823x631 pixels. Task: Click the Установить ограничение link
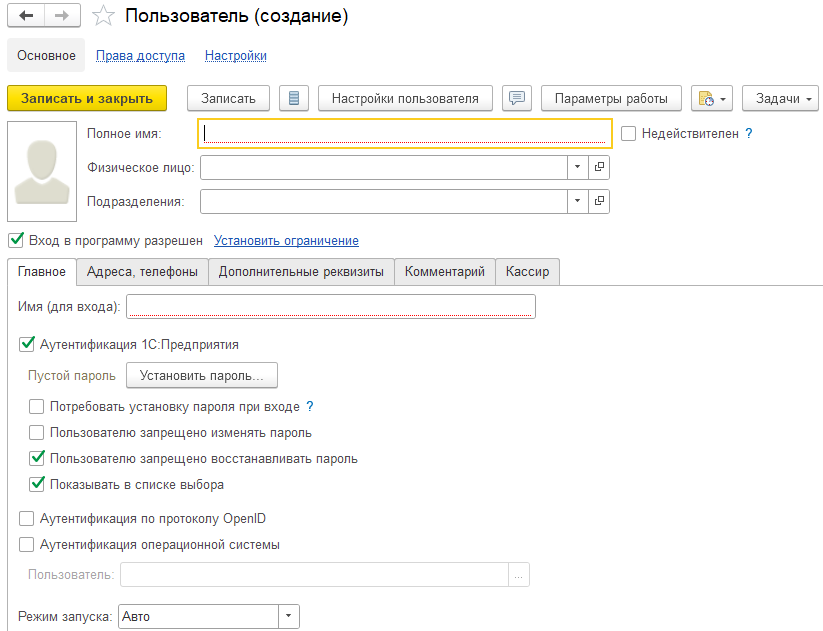(x=286, y=241)
